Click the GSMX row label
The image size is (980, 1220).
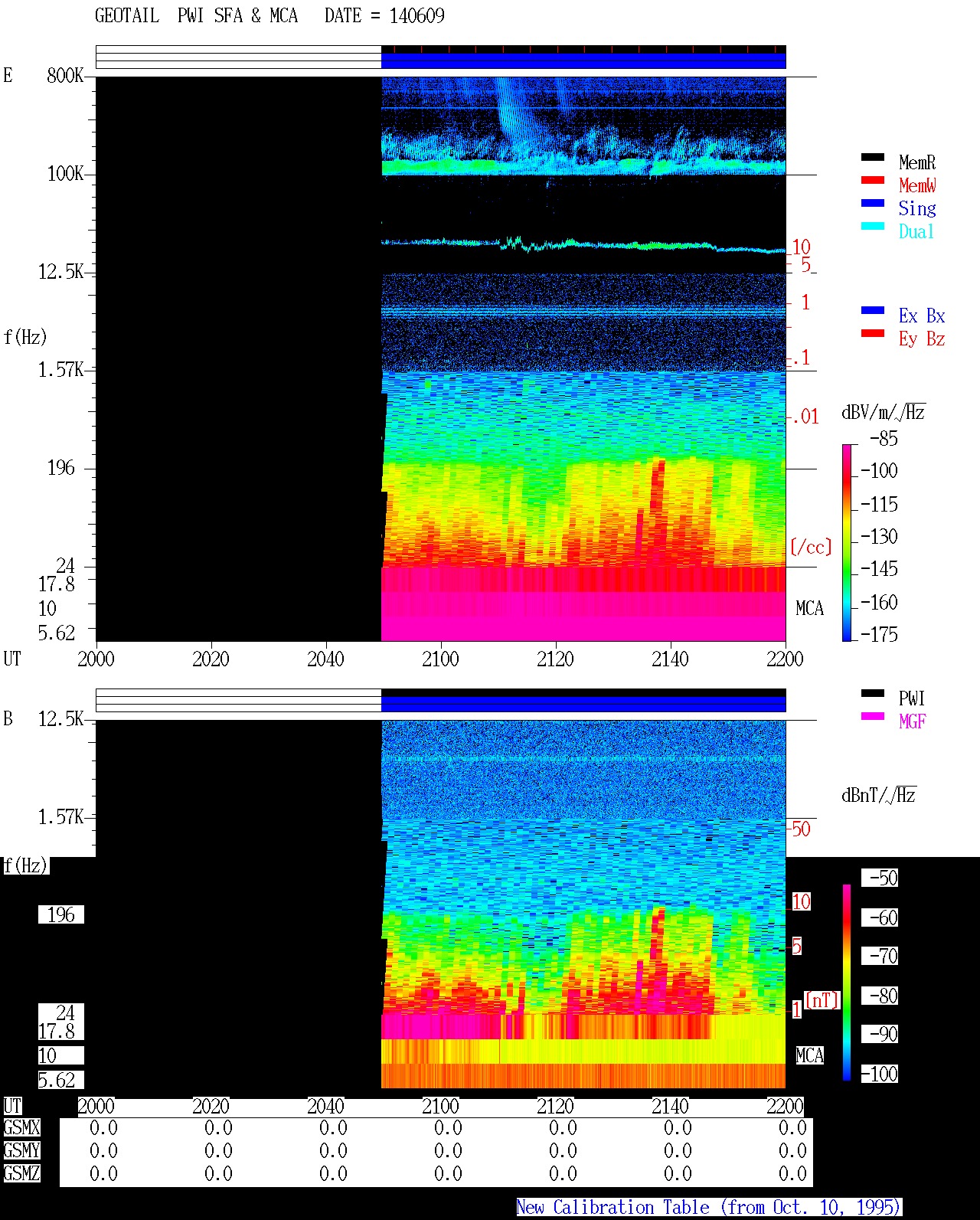point(21,1127)
